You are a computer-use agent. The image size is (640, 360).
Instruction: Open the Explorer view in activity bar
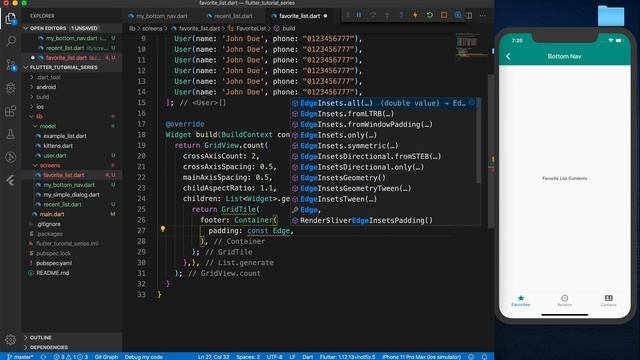11,18
